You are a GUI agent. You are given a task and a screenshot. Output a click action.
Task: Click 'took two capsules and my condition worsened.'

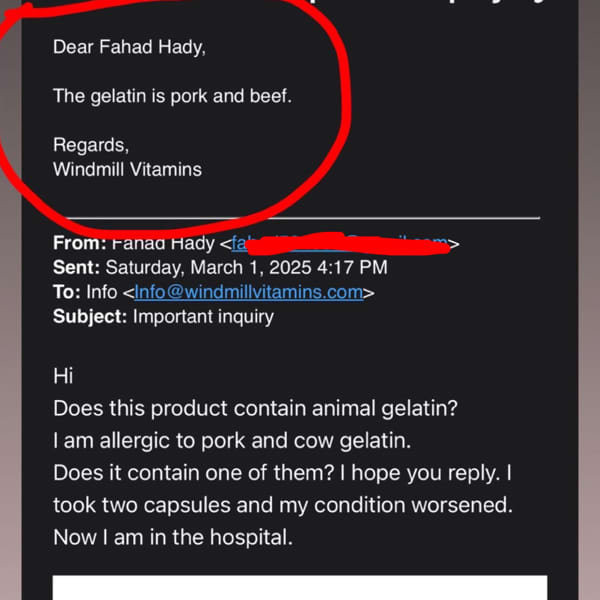[283, 505]
